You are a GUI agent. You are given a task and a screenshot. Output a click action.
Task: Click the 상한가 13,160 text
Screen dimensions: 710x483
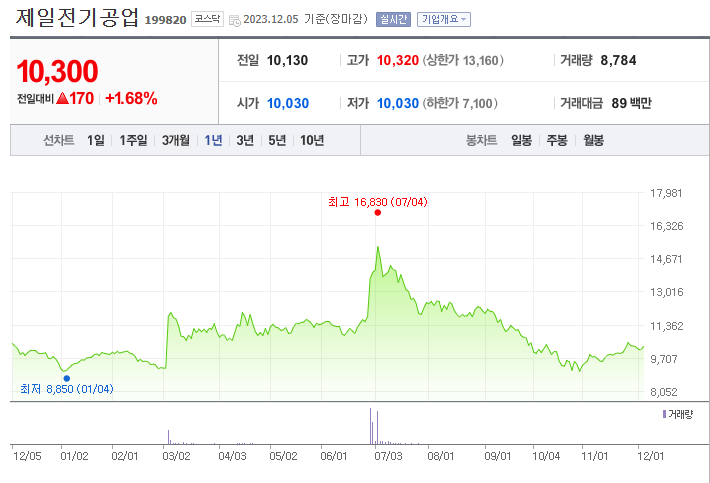(463, 60)
